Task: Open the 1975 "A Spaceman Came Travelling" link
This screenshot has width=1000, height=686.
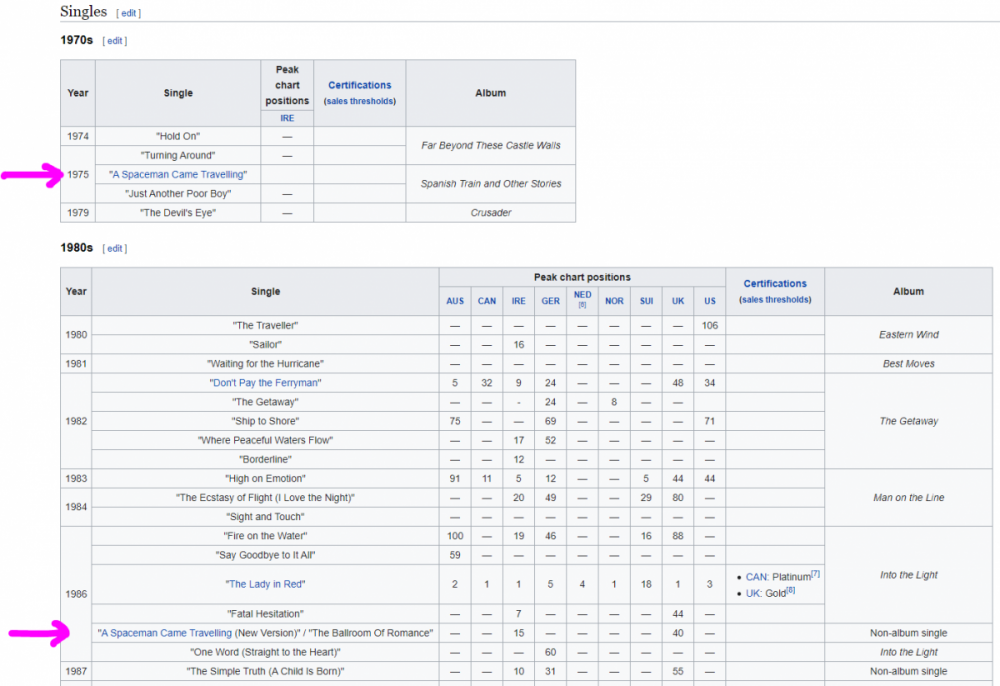Action: click(x=178, y=174)
